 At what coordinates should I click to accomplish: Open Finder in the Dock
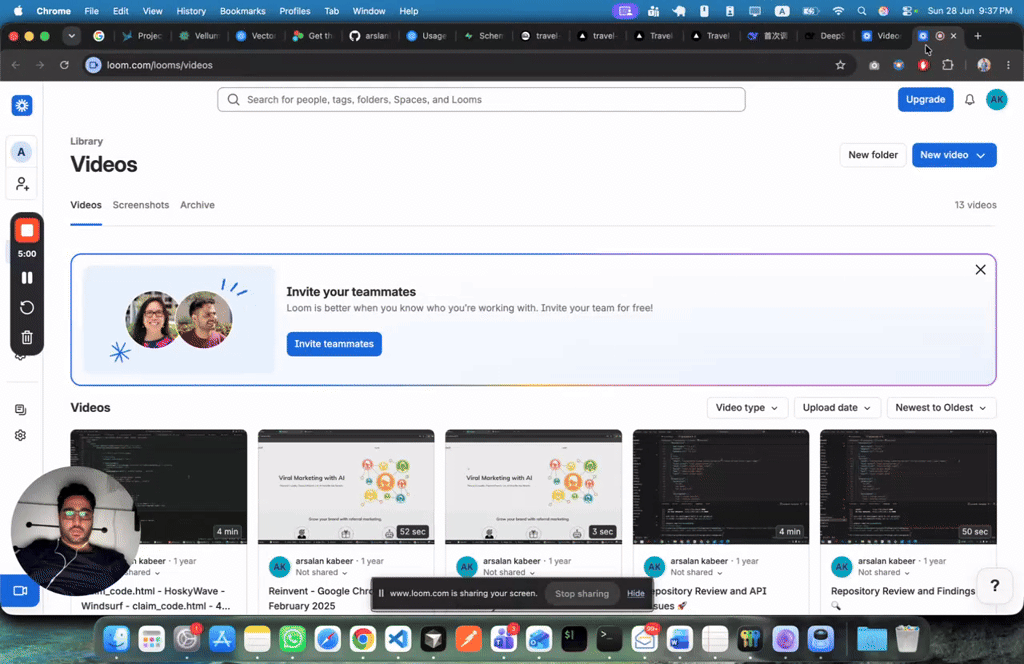point(116,639)
